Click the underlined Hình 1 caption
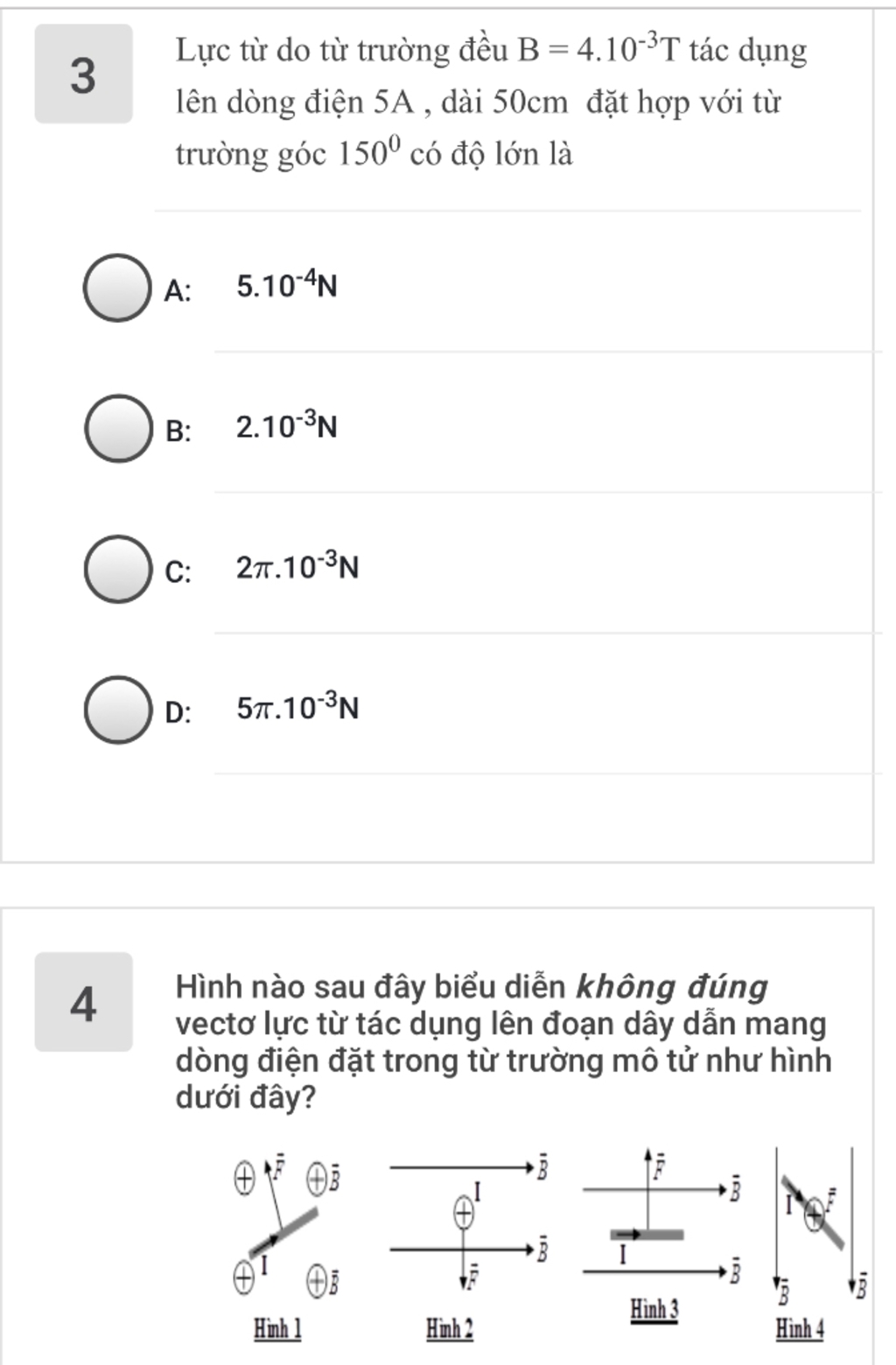Viewport: 896px width, 1365px height. [277, 1330]
